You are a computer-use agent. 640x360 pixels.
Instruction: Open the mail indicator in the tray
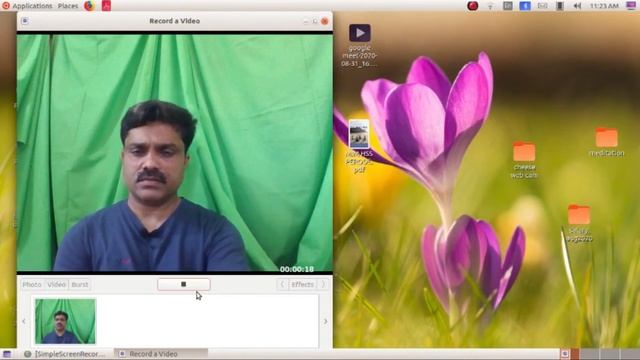pos(542,6)
